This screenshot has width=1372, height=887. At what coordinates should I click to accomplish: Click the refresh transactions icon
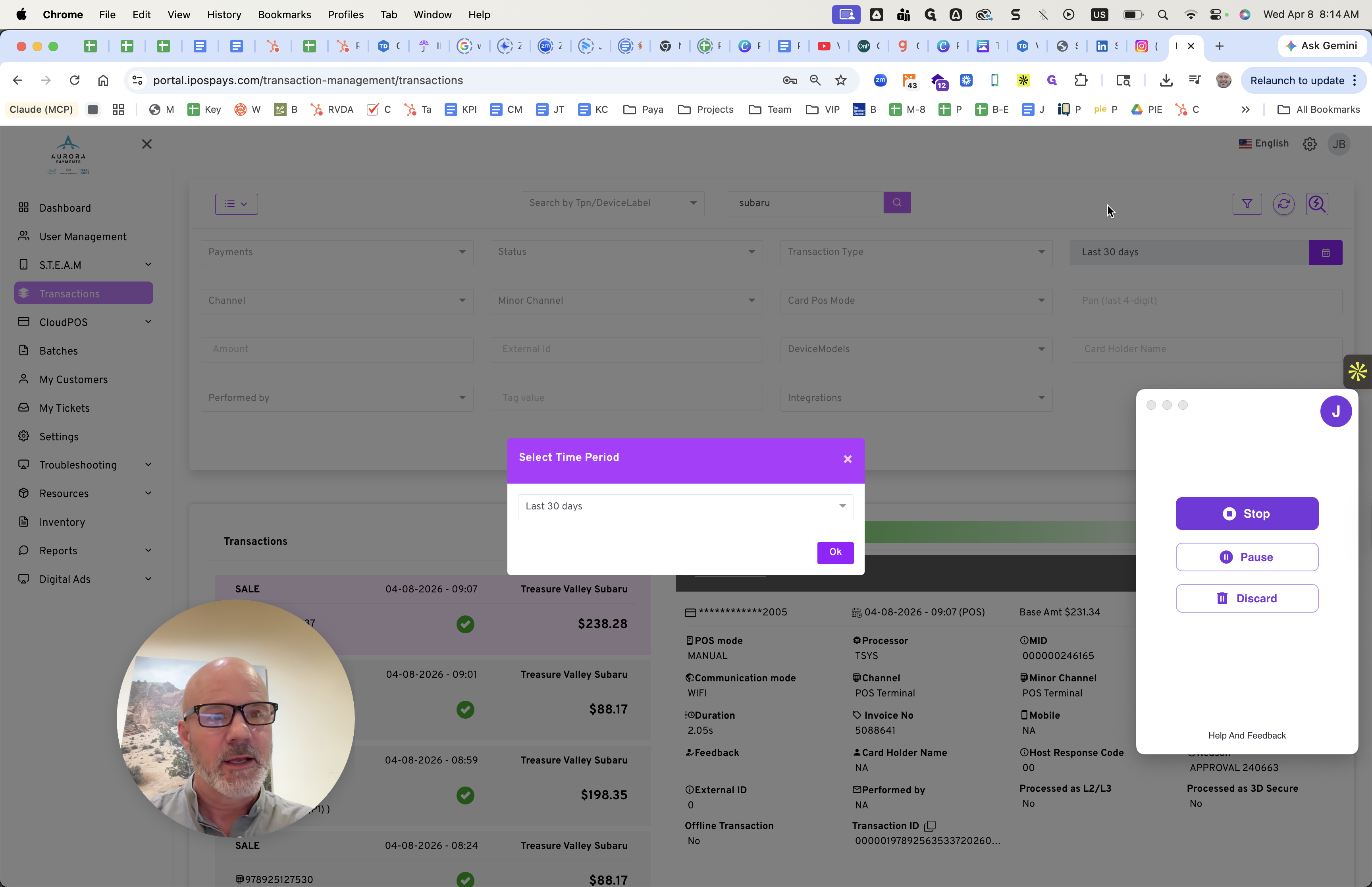click(x=1283, y=204)
